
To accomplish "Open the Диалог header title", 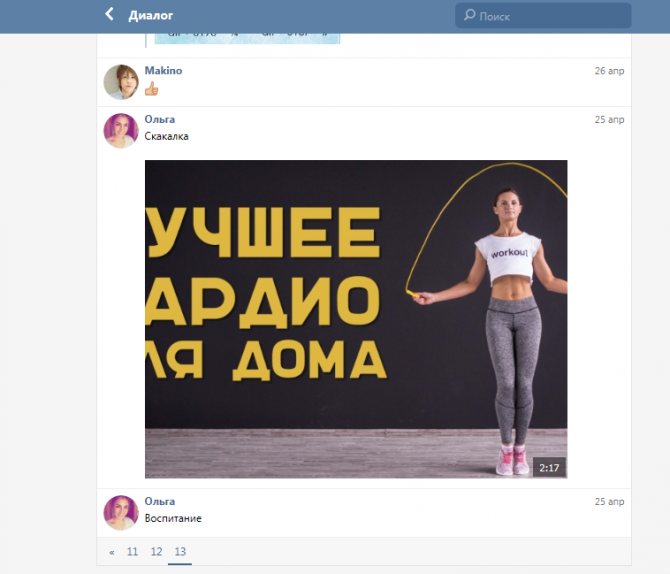I will tap(151, 16).
